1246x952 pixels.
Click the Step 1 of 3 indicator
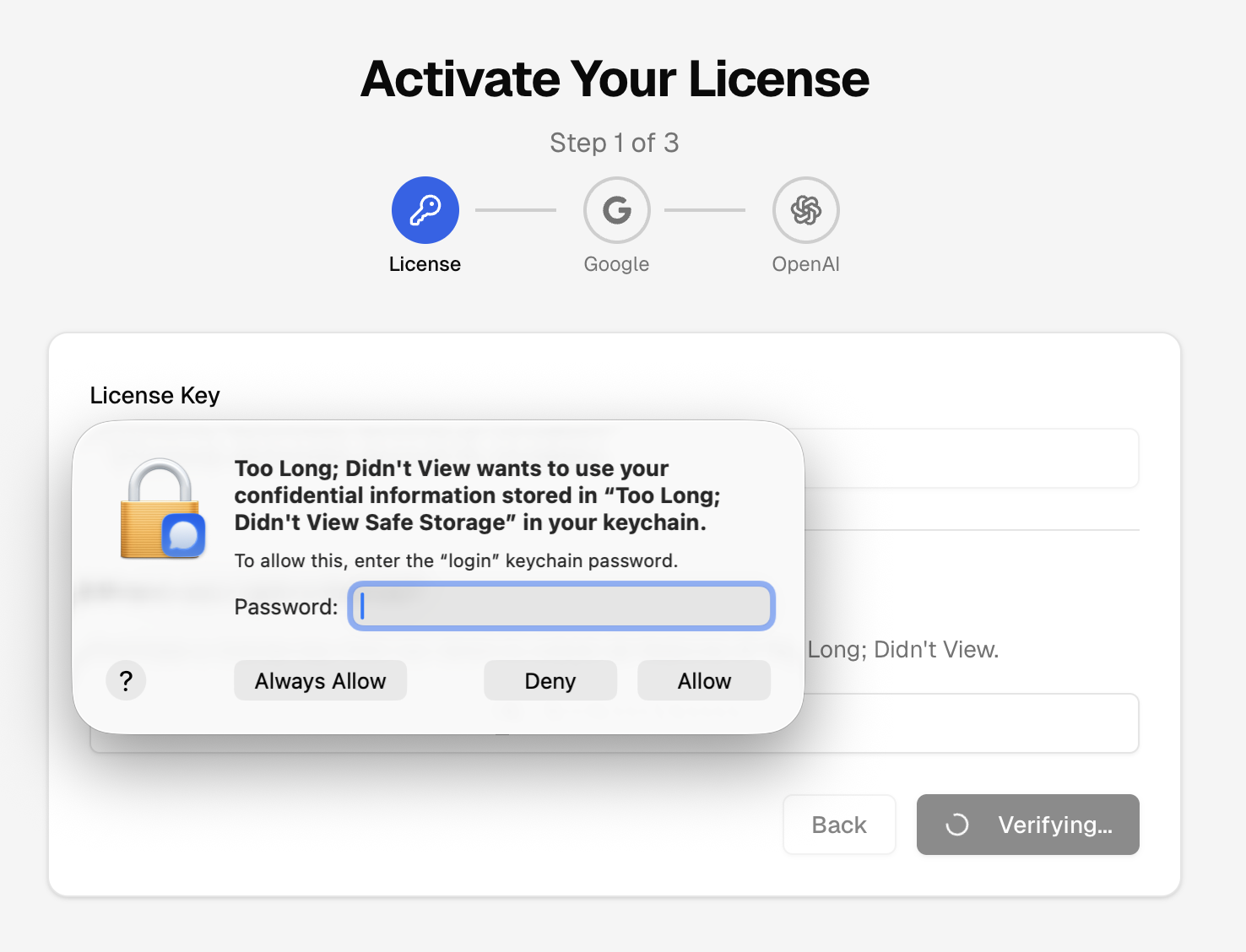[x=614, y=142]
